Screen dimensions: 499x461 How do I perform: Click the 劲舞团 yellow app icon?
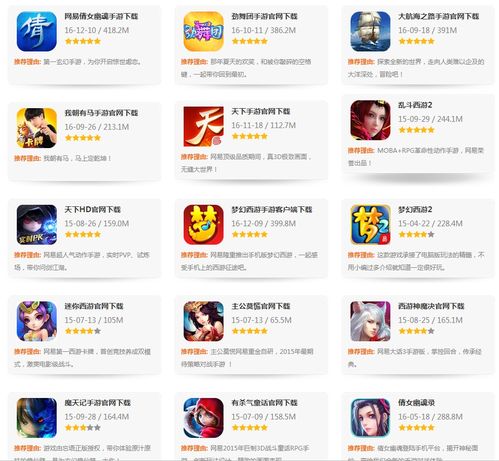(204, 31)
